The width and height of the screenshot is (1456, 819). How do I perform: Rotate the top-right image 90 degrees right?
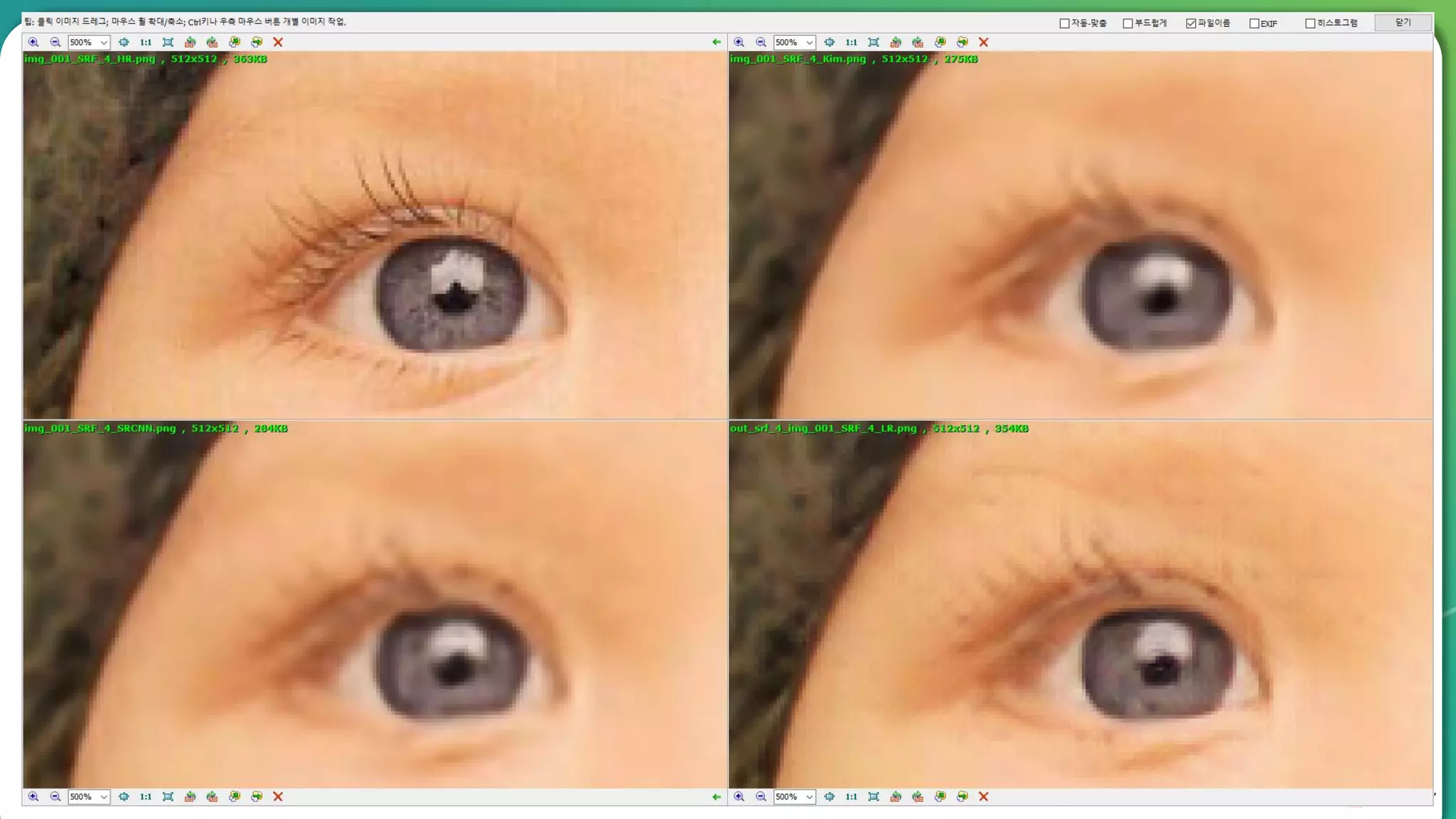pos(918,42)
